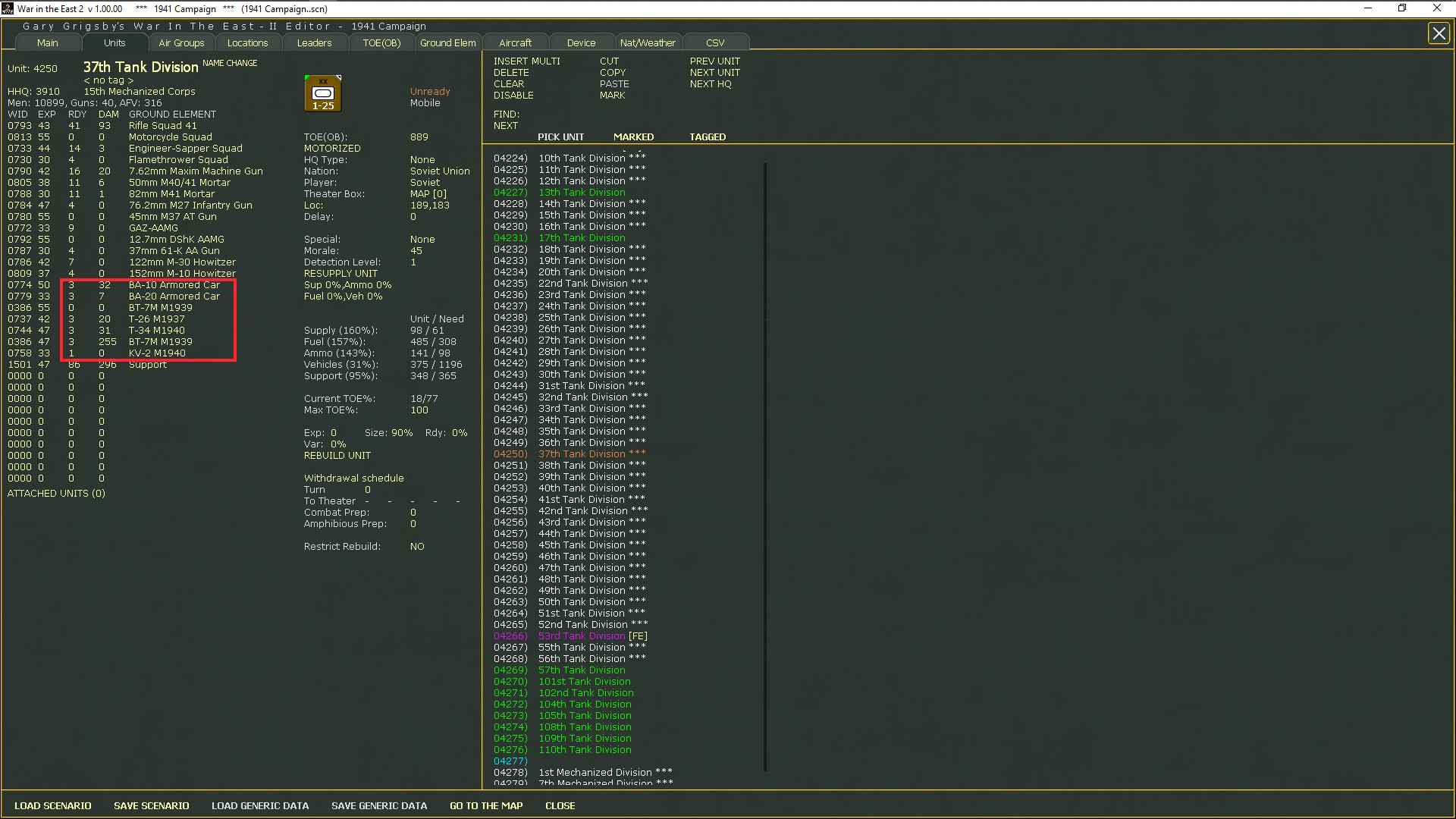The height and width of the screenshot is (819, 1456).
Task: Select the PICK UNIT list mode
Action: (x=560, y=137)
